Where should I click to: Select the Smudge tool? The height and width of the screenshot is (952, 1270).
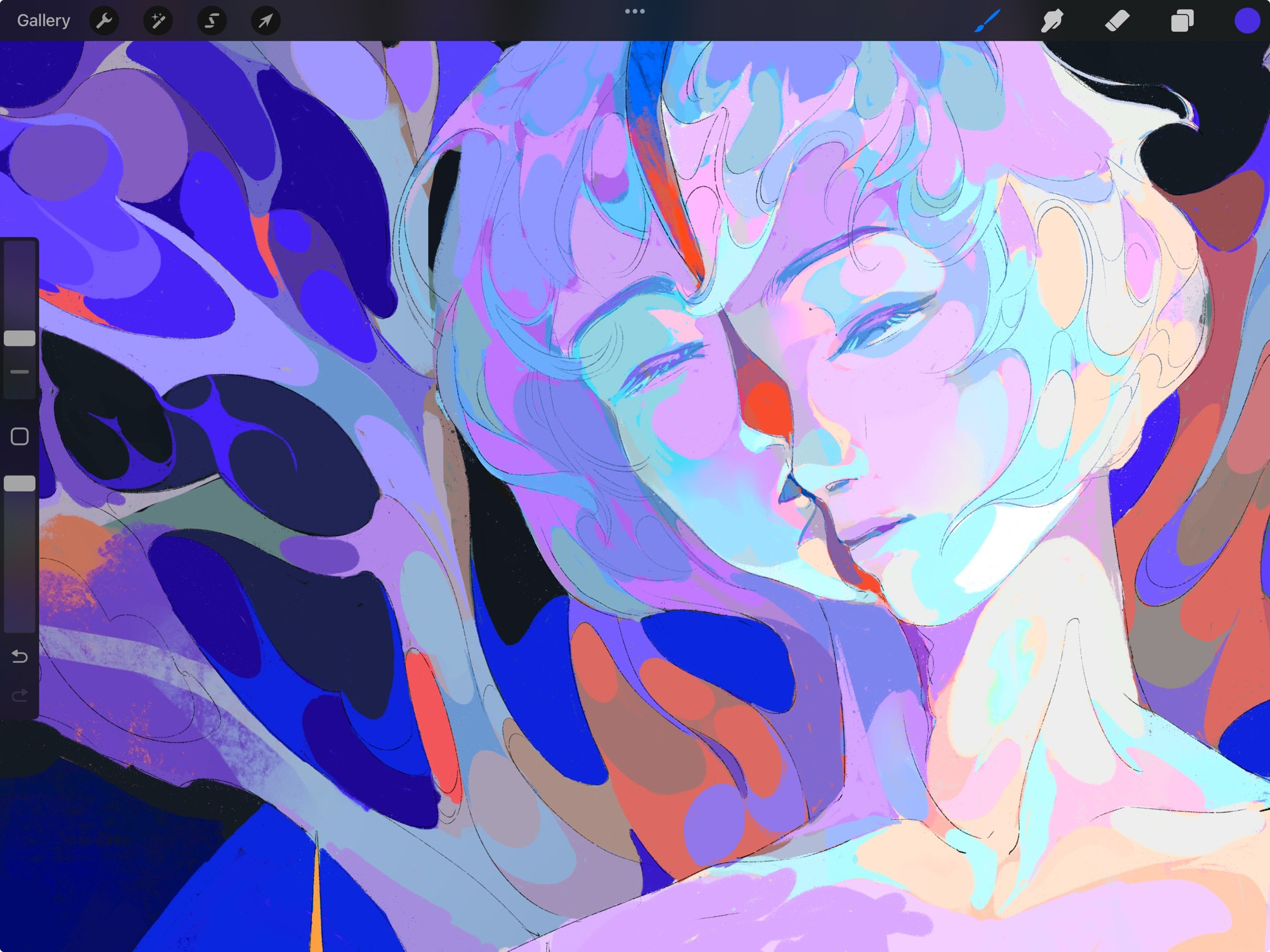click(x=1052, y=20)
